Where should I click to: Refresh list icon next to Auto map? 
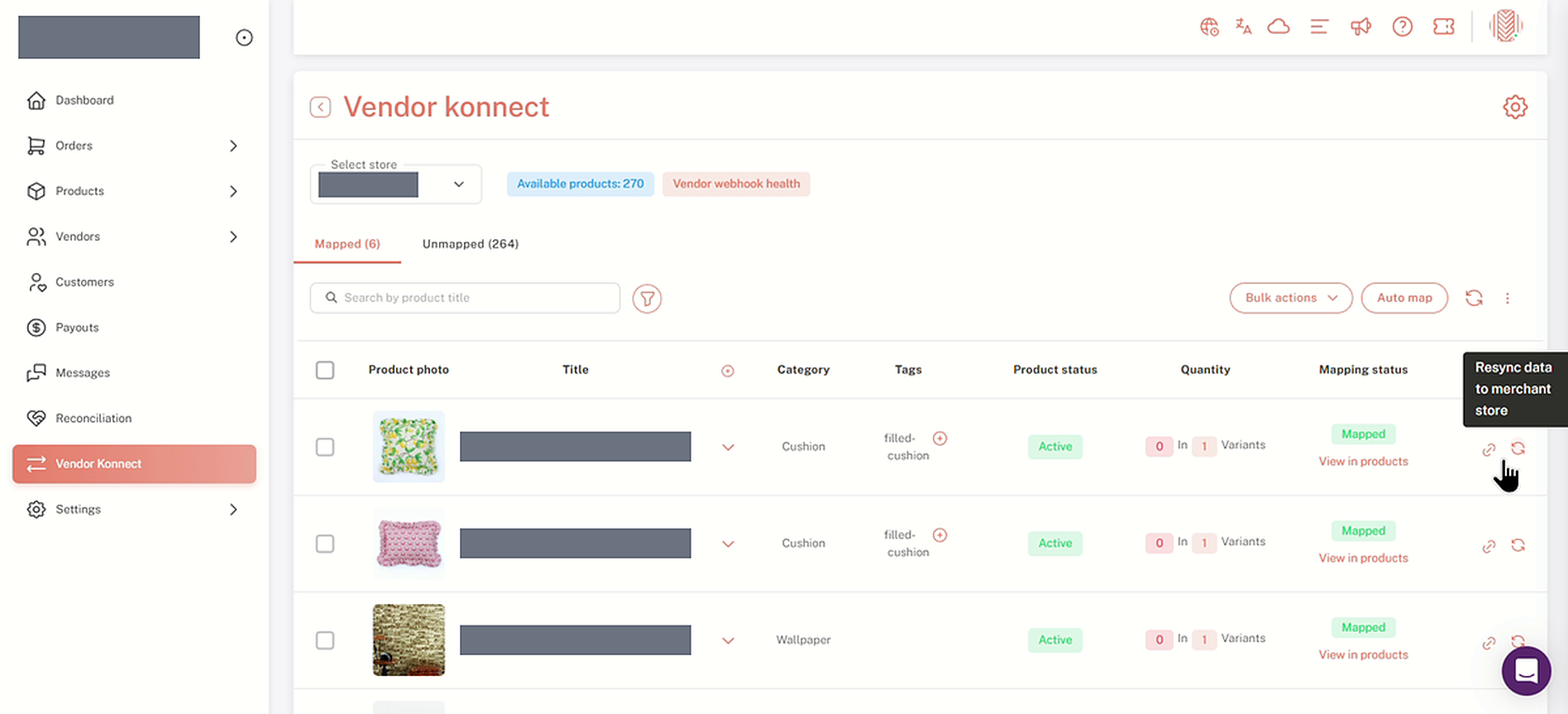pos(1474,298)
